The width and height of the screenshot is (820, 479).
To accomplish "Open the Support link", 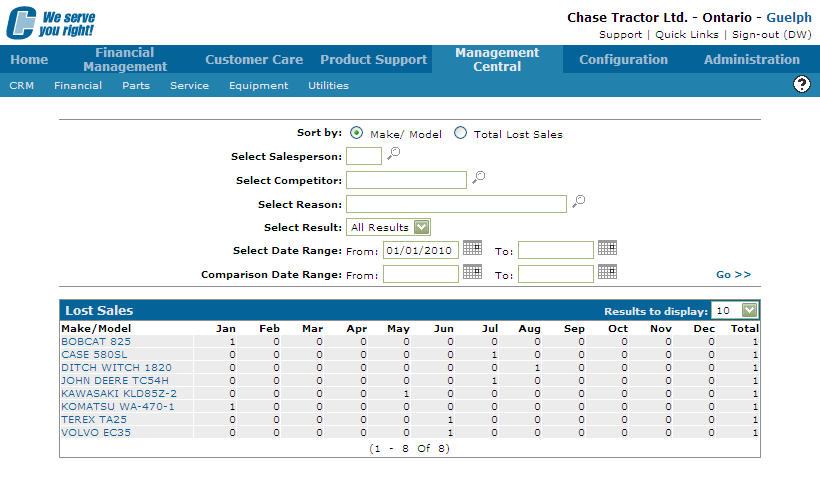I will [620, 35].
